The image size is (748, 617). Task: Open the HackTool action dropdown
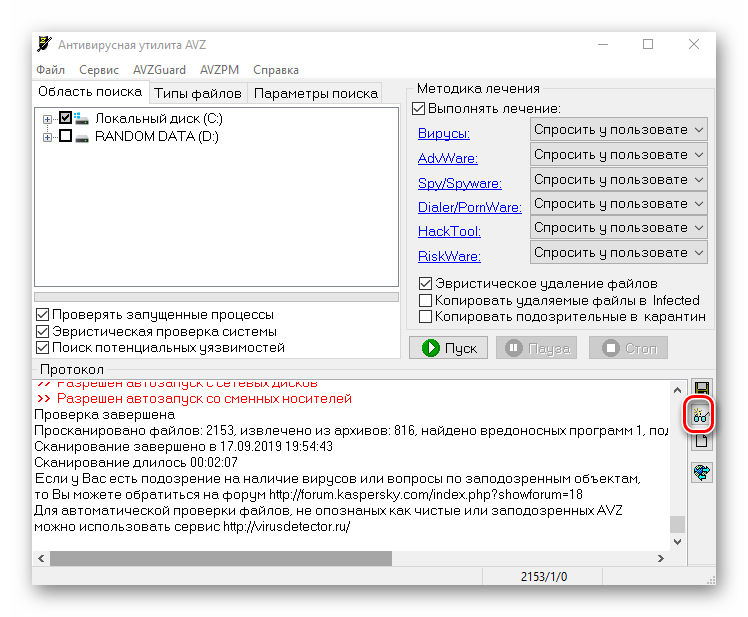(x=618, y=228)
